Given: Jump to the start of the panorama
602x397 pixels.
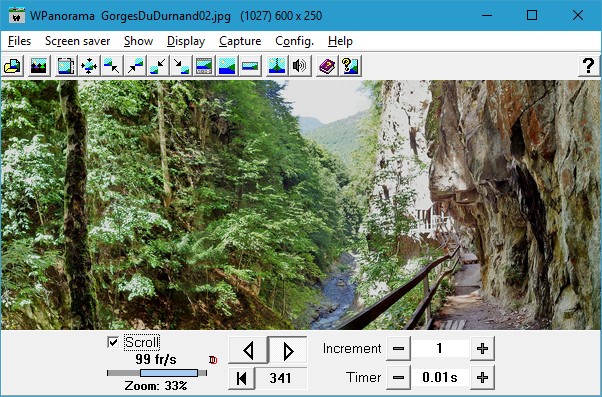Looking at the screenshot, I should 241,378.
